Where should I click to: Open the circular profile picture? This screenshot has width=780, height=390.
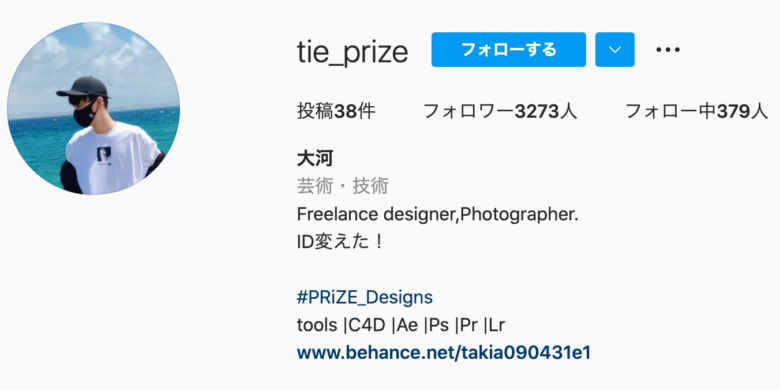coord(94,108)
